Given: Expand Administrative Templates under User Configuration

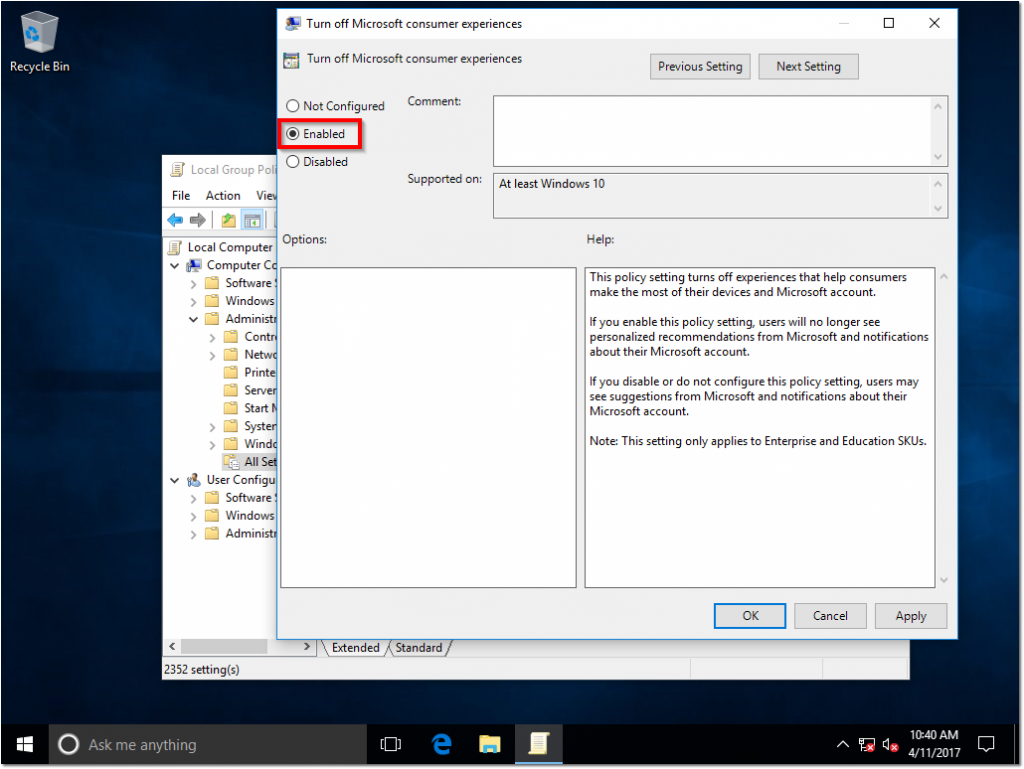Looking at the screenshot, I should click(x=193, y=534).
